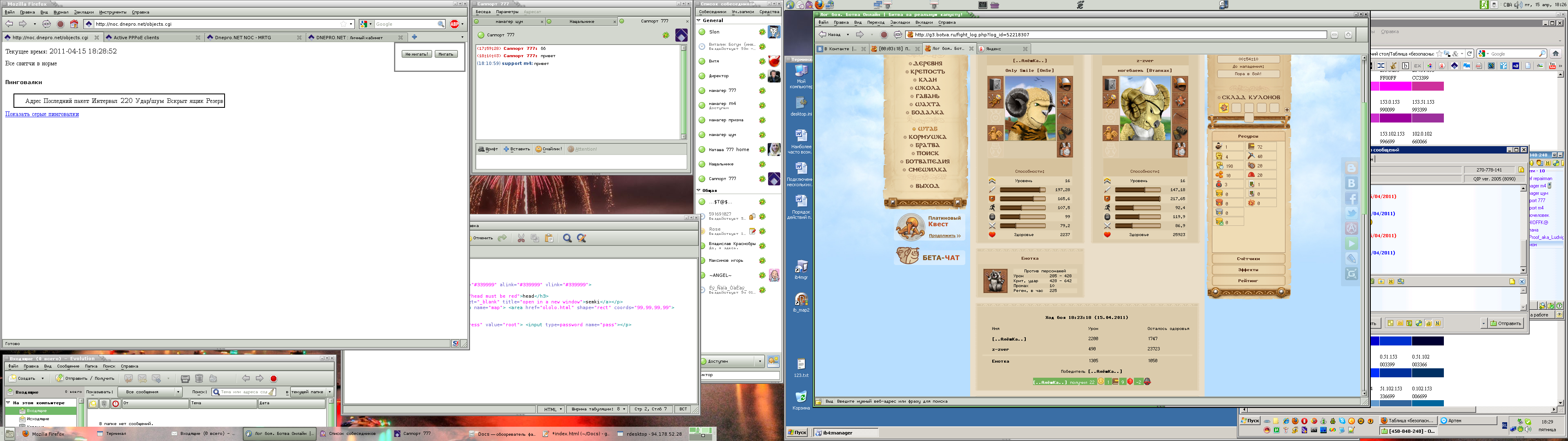Click Показать серые пинговалки link
Image resolution: width=1568 pixels, height=441 pixels.
(42, 114)
